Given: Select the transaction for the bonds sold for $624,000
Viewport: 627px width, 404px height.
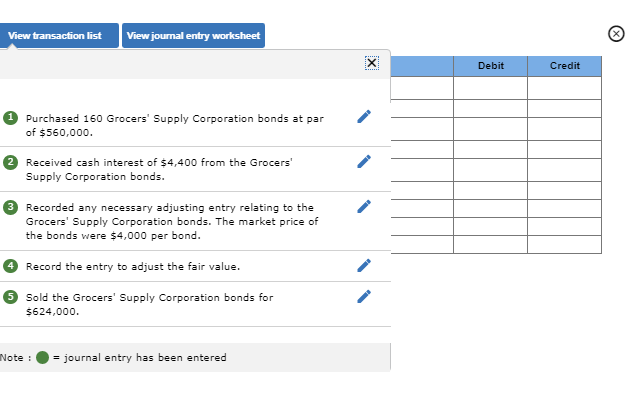Looking at the screenshot, I should (148, 304).
